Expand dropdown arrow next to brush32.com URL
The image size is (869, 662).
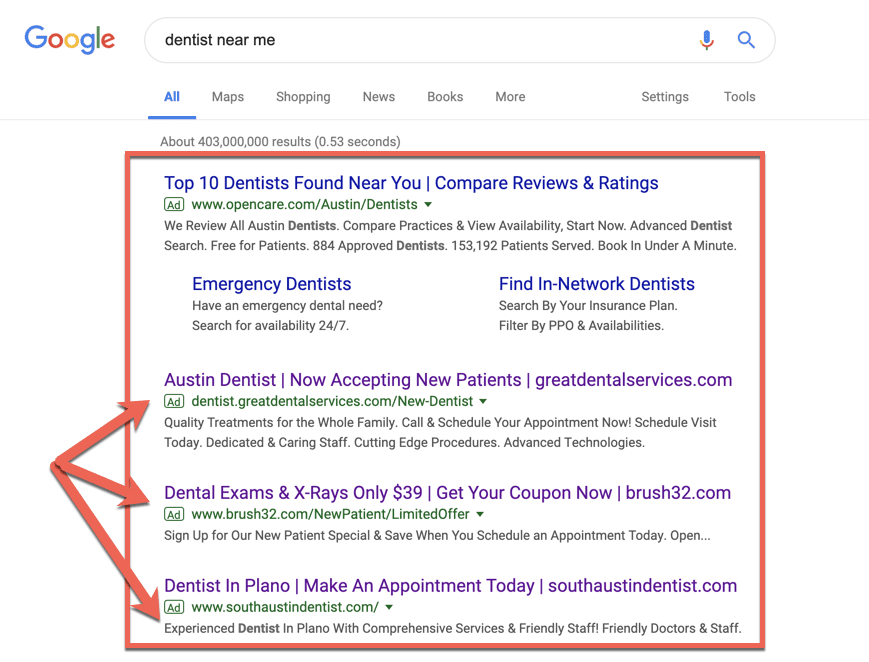click(x=480, y=515)
